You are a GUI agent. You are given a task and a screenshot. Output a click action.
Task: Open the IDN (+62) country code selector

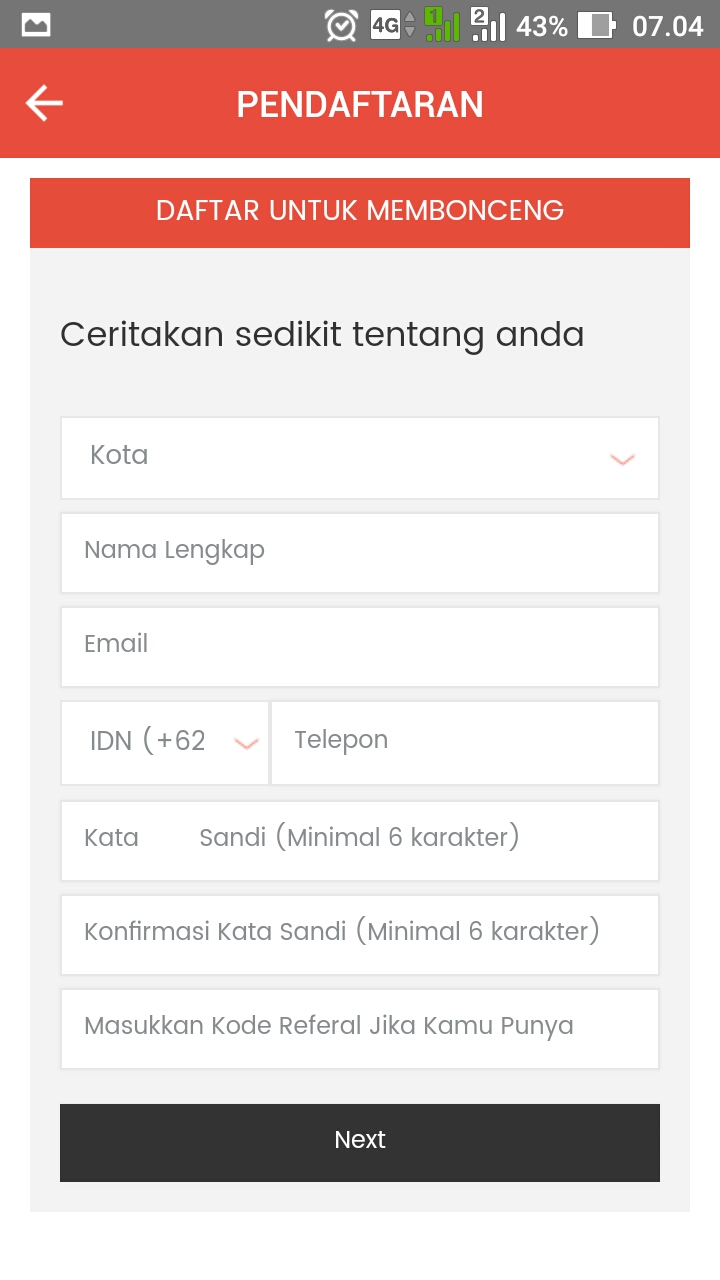coord(165,742)
